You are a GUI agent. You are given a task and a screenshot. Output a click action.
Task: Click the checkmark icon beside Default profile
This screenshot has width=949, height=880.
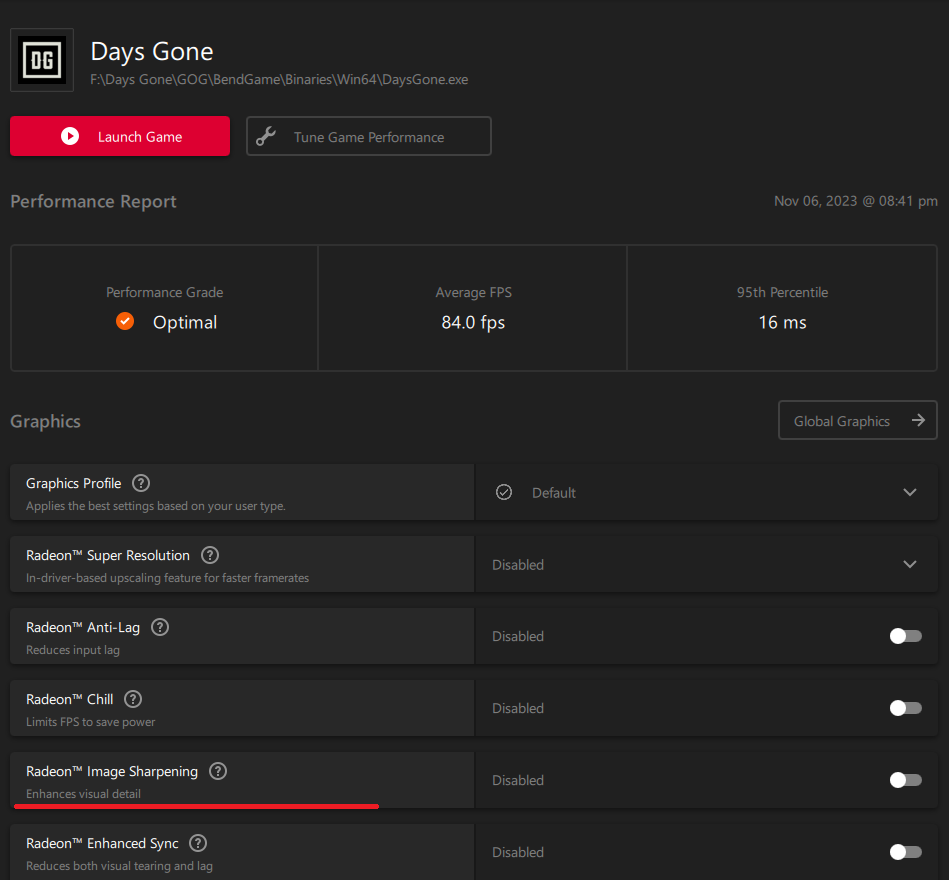[x=504, y=492]
